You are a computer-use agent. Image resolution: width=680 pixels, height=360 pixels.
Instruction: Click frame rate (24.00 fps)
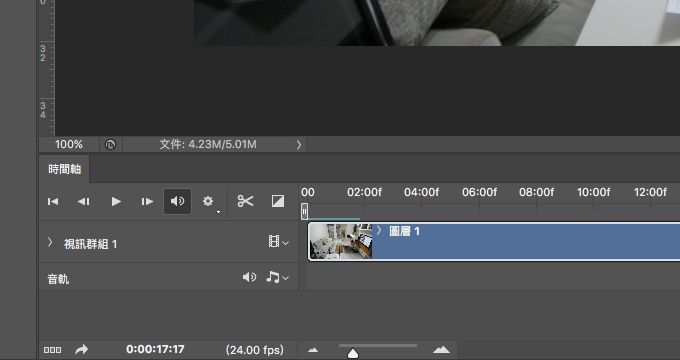255,350
